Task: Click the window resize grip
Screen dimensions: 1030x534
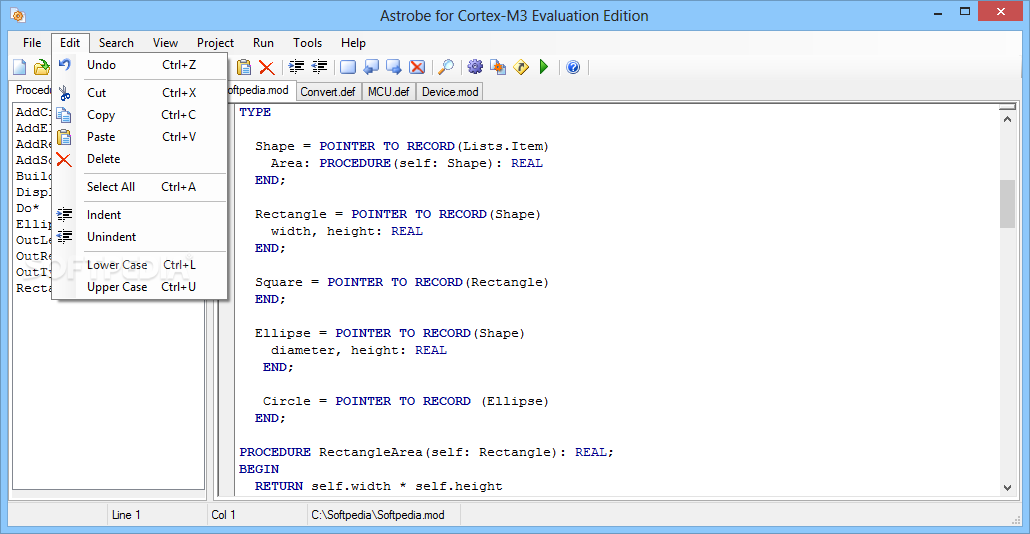Action: pos(1016,520)
